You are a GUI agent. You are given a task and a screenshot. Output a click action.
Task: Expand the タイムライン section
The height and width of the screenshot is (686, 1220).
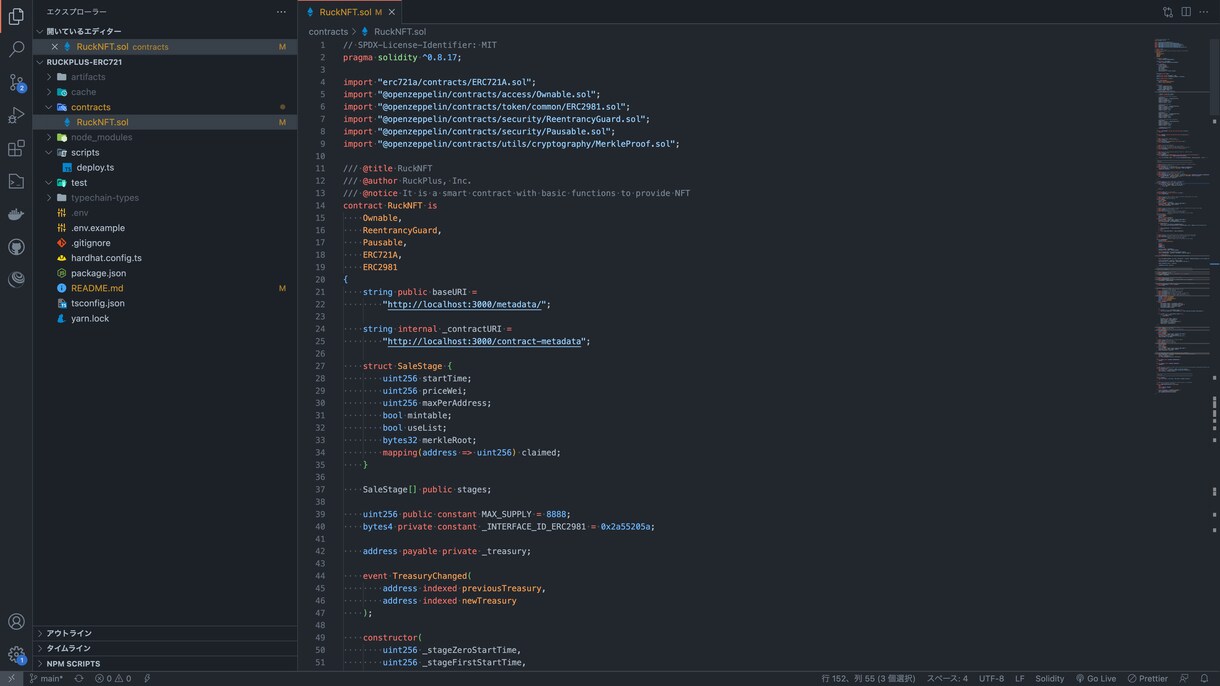pos(165,648)
